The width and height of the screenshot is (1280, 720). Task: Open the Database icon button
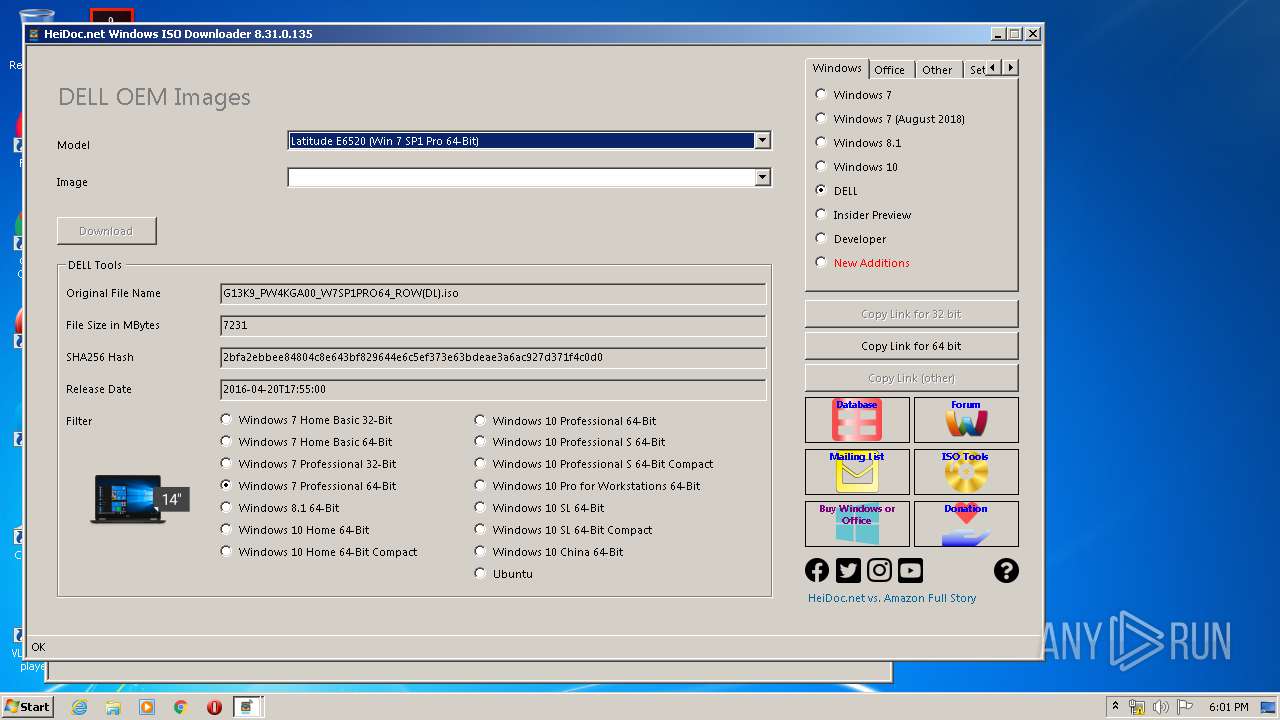point(857,420)
